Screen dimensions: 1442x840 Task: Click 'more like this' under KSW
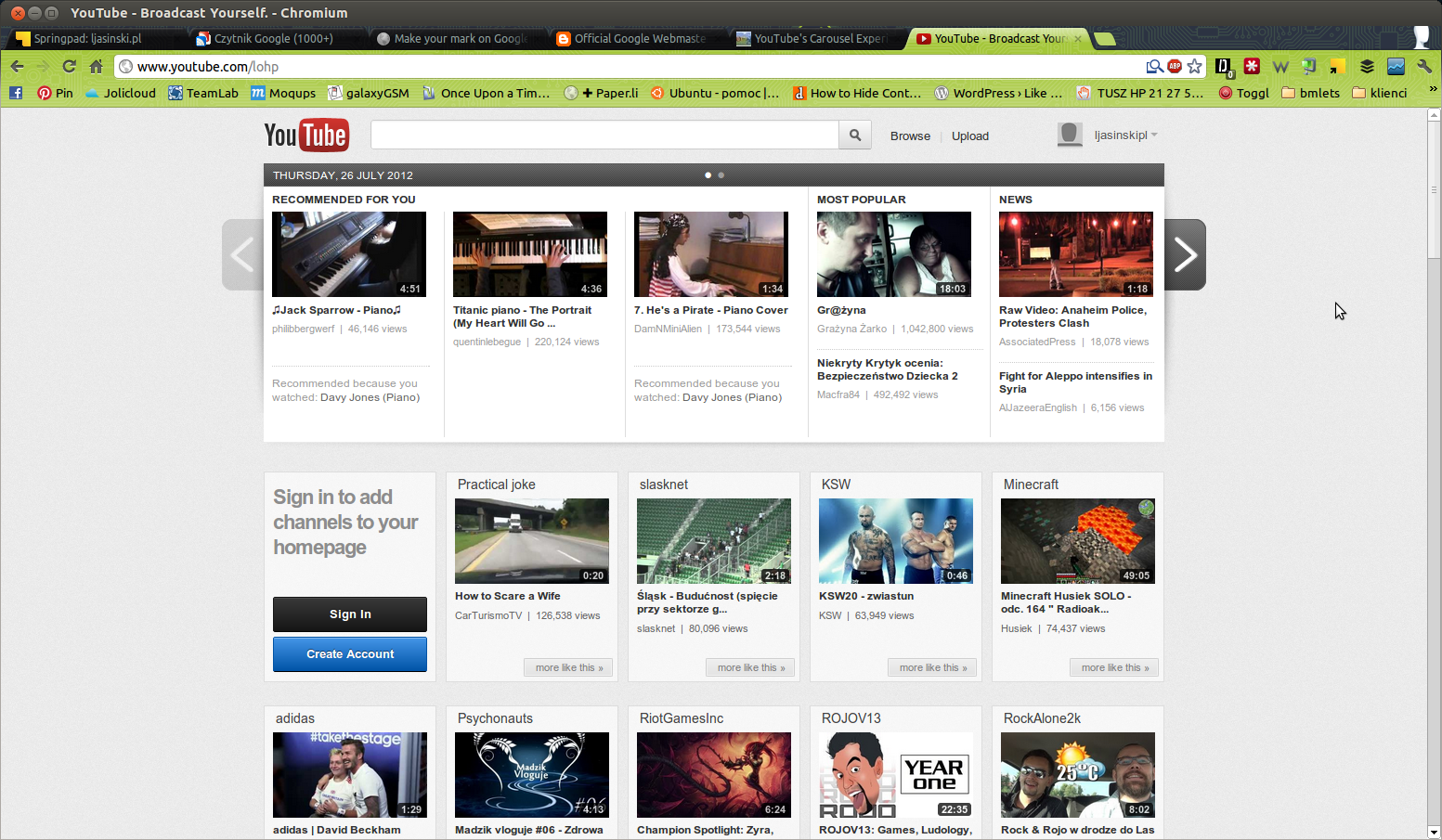coord(932,667)
